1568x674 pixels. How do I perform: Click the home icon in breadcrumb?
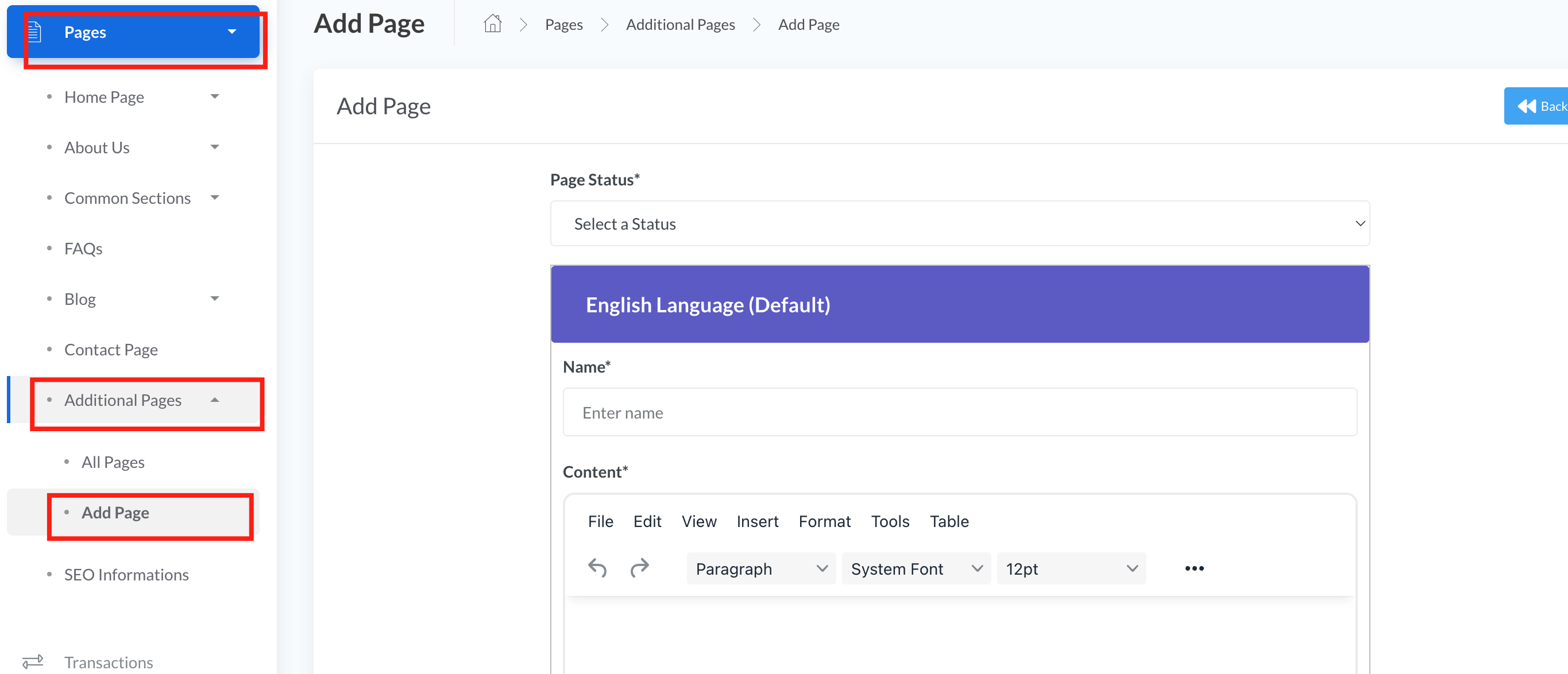coord(492,24)
